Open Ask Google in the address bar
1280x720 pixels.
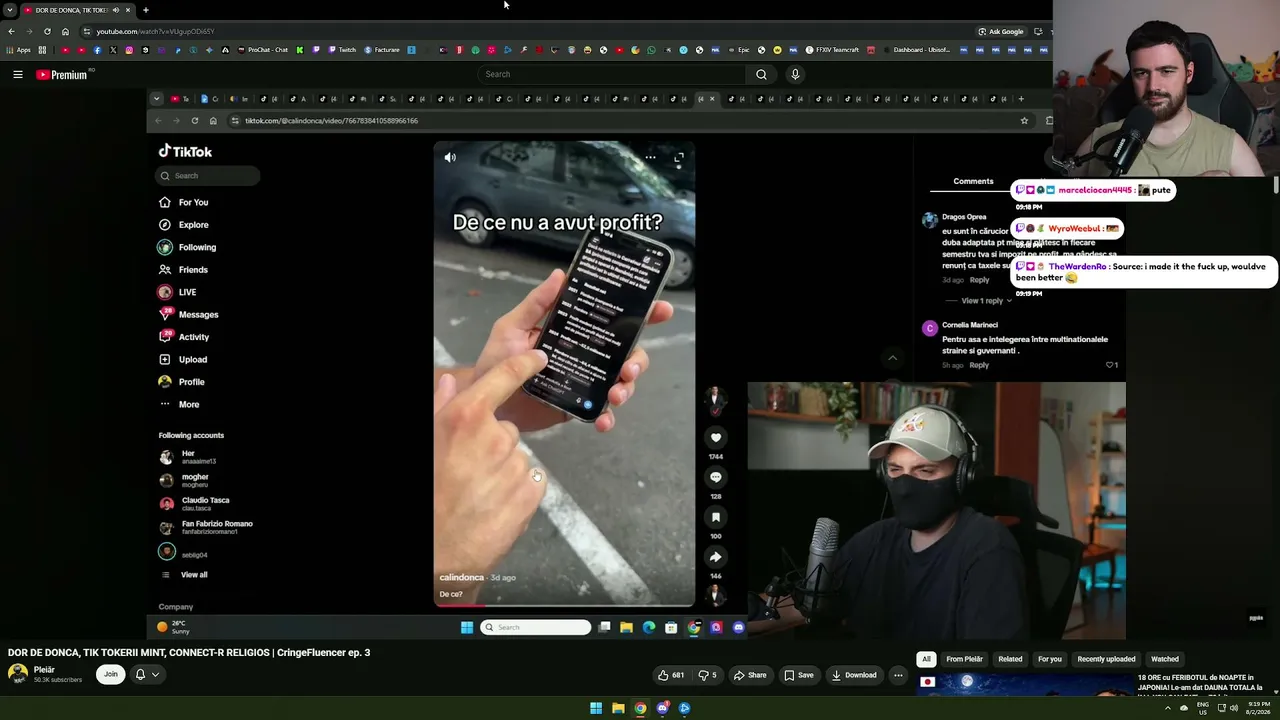click(x=1000, y=31)
